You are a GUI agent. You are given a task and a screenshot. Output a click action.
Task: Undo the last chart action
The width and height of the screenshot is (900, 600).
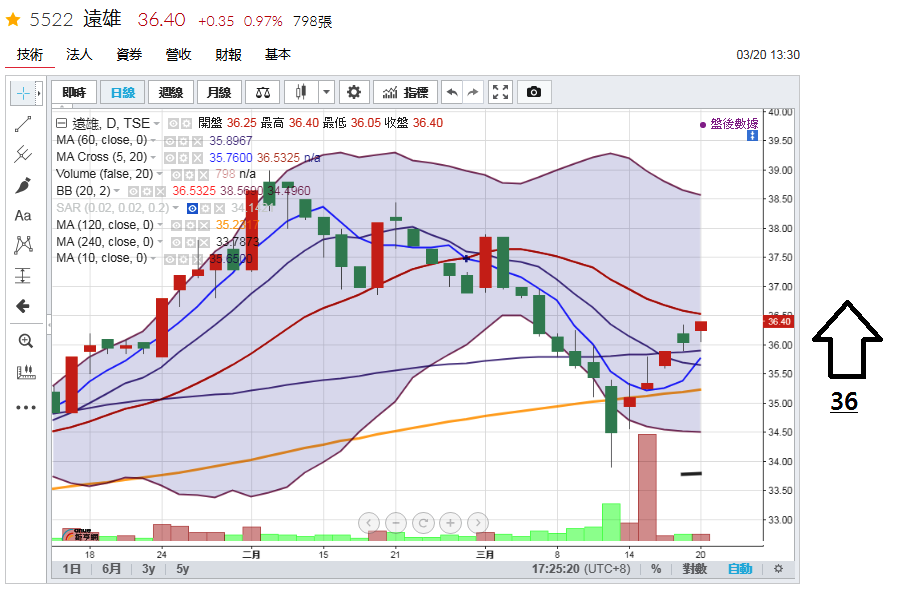point(452,92)
